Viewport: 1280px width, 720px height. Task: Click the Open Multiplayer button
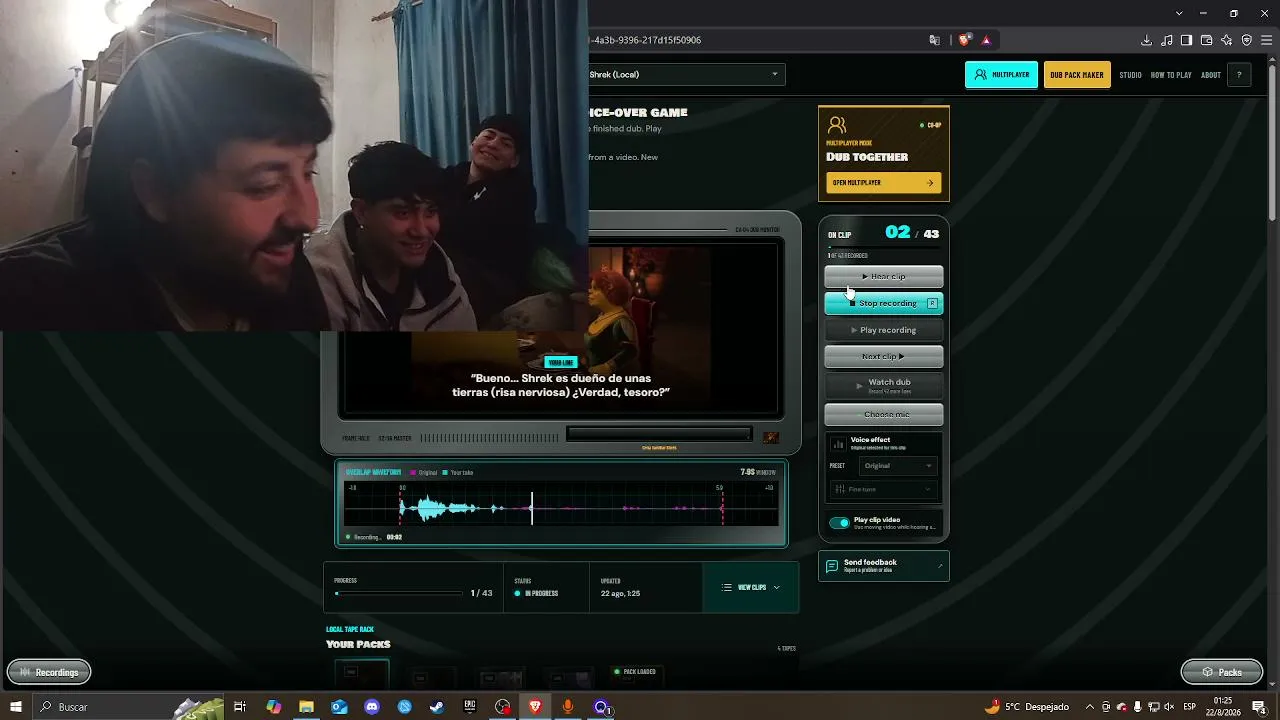point(884,183)
